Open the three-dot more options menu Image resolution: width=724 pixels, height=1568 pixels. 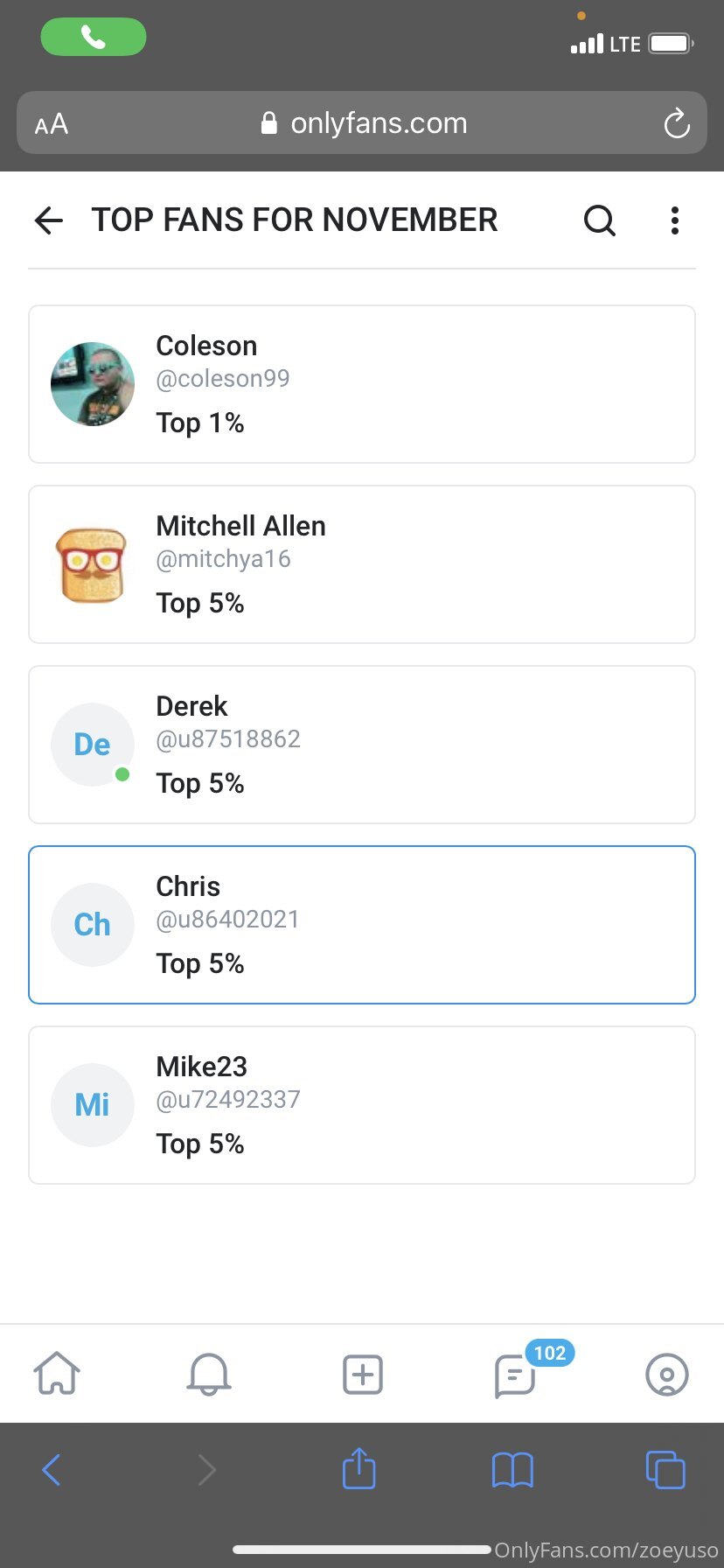point(674,220)
